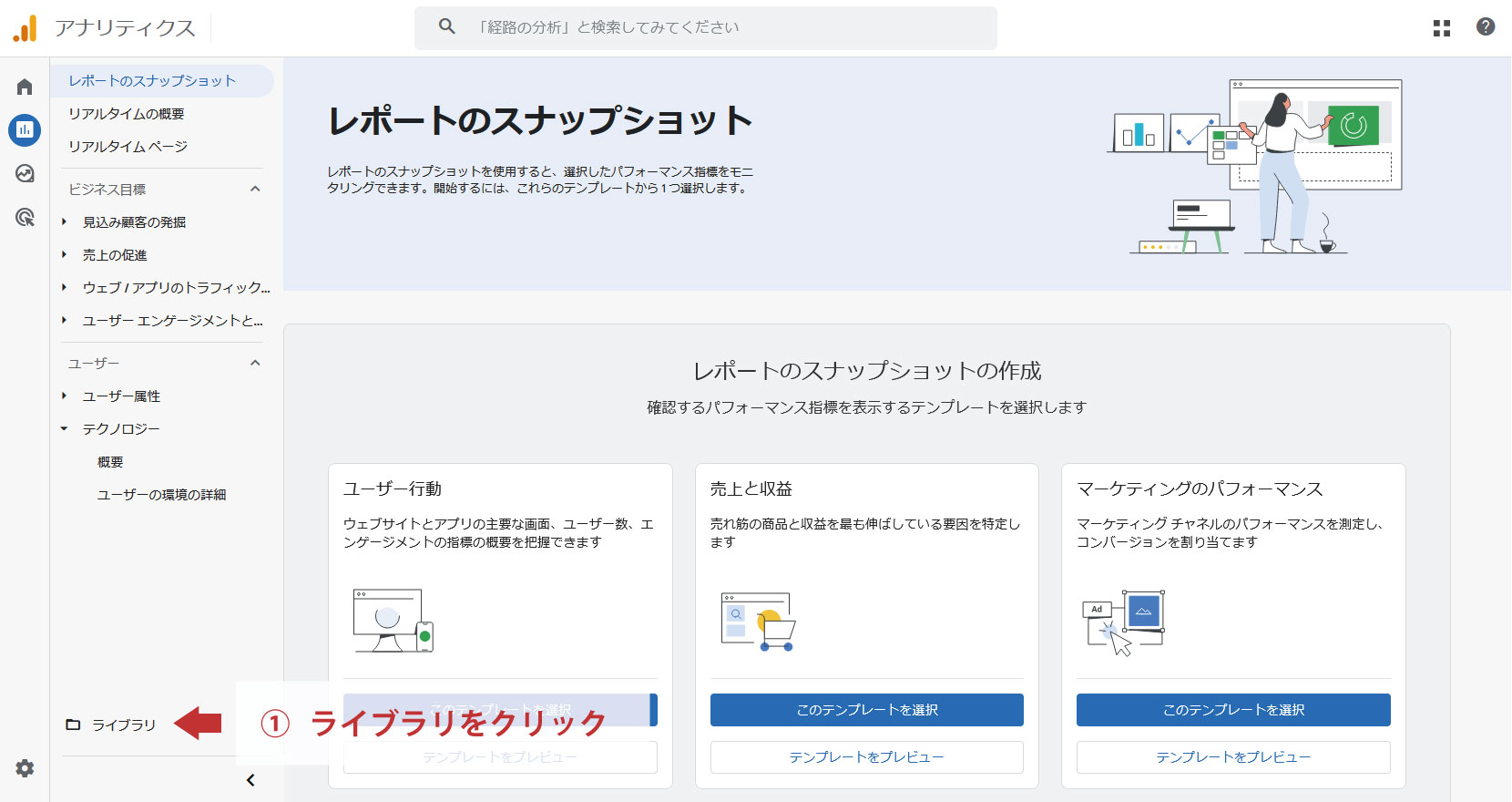Open the Home icon in left rail
Screen dimensions: 1512x802
pos(25,87)
